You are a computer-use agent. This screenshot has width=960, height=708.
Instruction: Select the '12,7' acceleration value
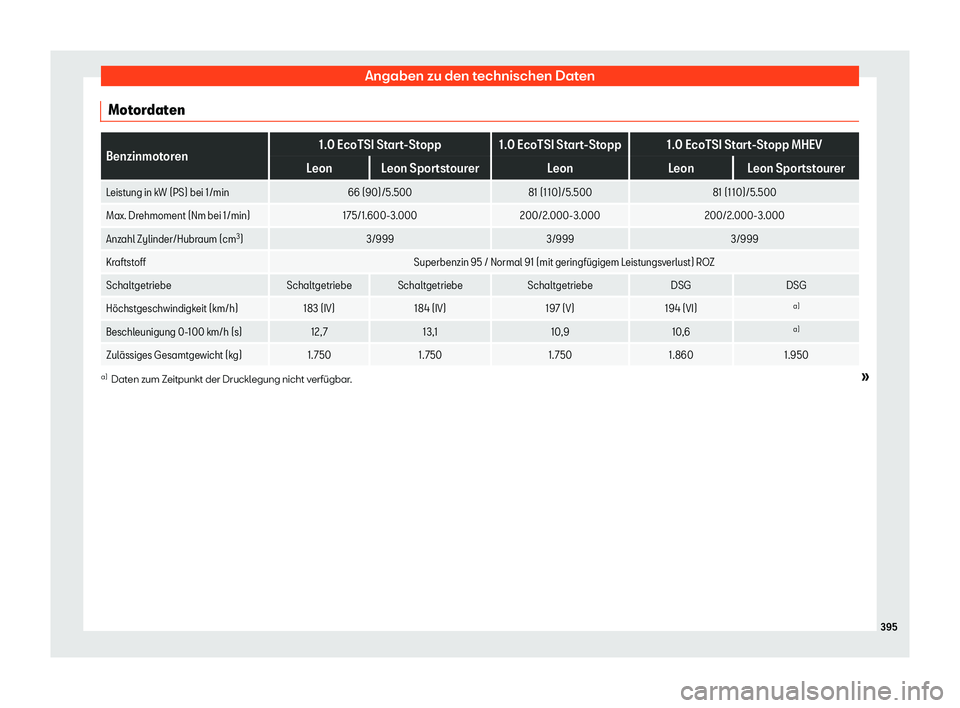tap(319, 332)
